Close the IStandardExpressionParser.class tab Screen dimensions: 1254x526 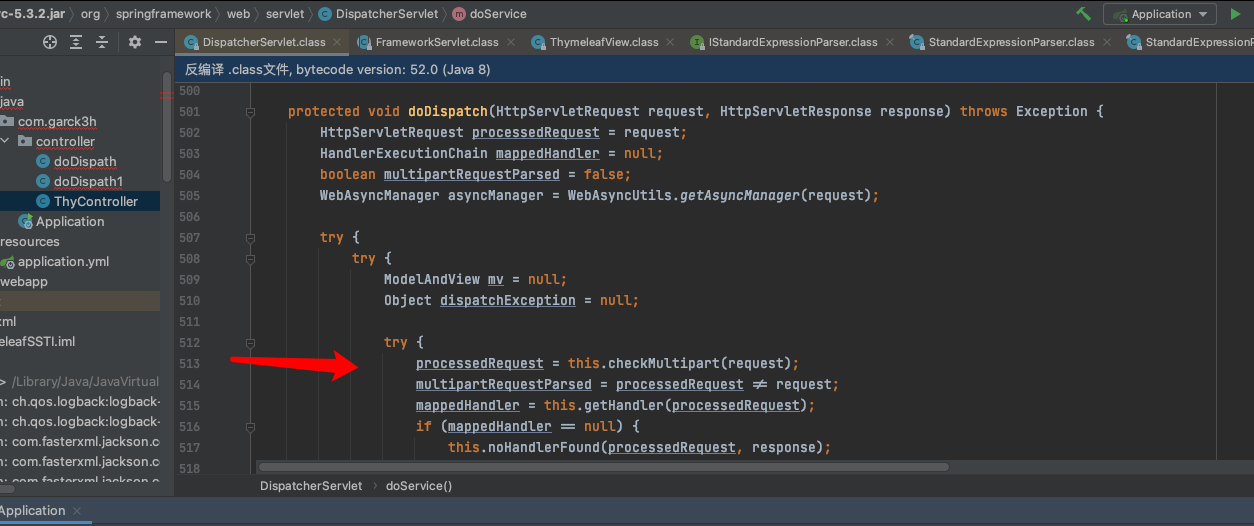coord(889,42)
